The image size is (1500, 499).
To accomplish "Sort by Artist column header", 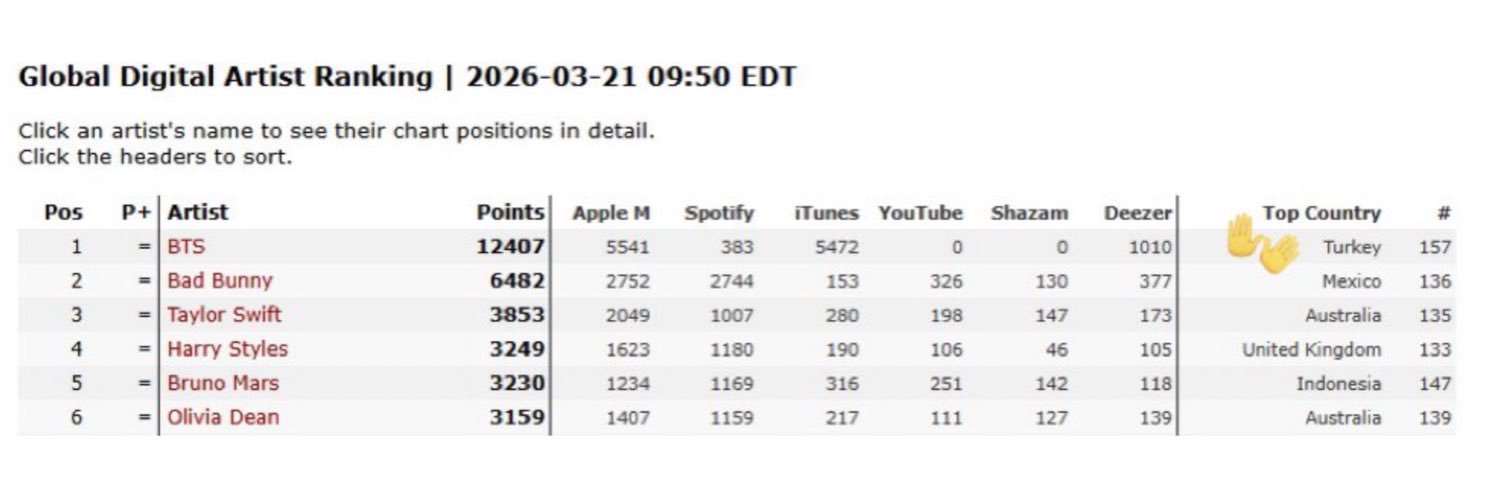I will tap(198, 212).
